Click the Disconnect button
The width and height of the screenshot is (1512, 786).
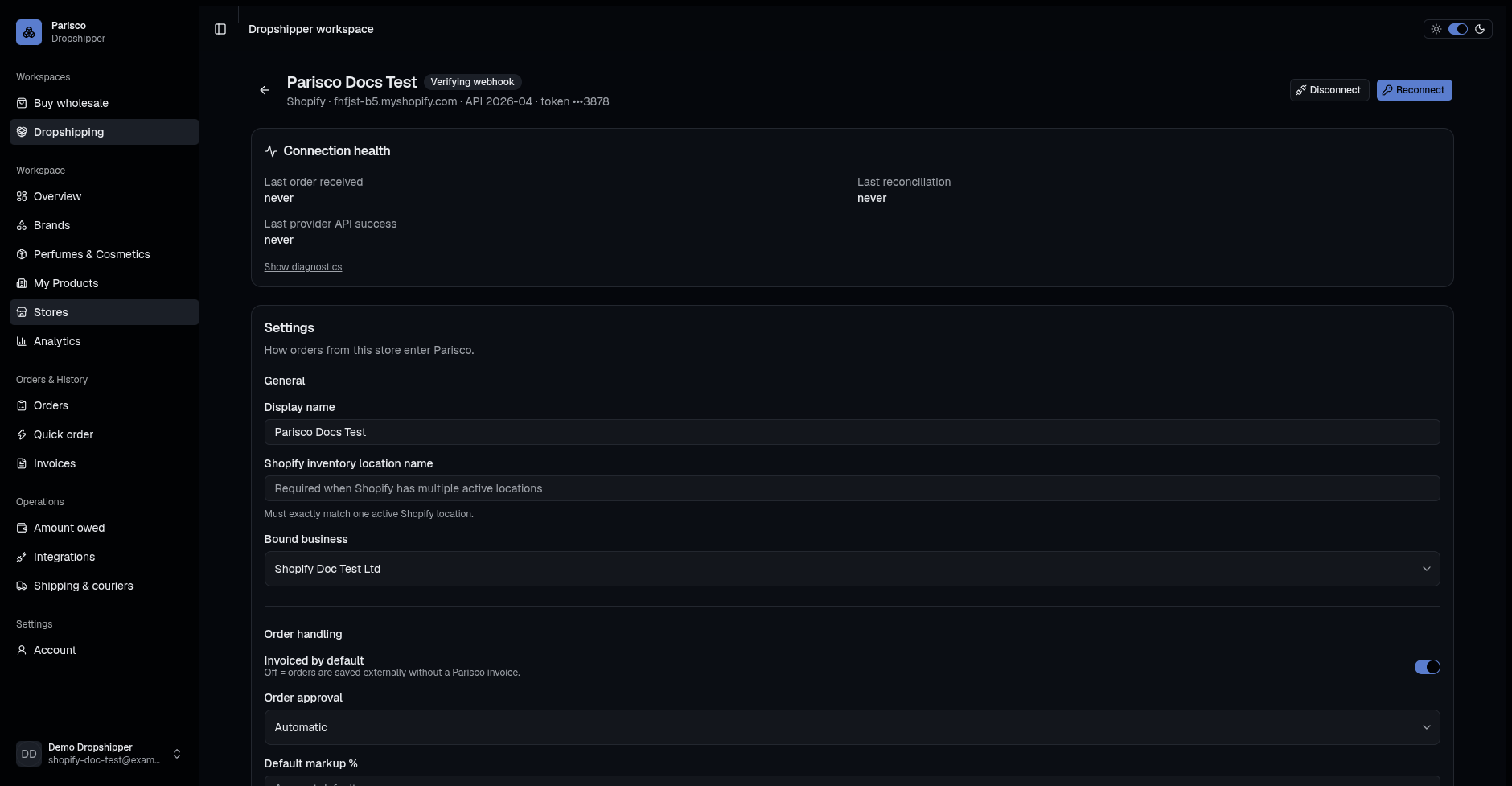(x=1329, y=90)
